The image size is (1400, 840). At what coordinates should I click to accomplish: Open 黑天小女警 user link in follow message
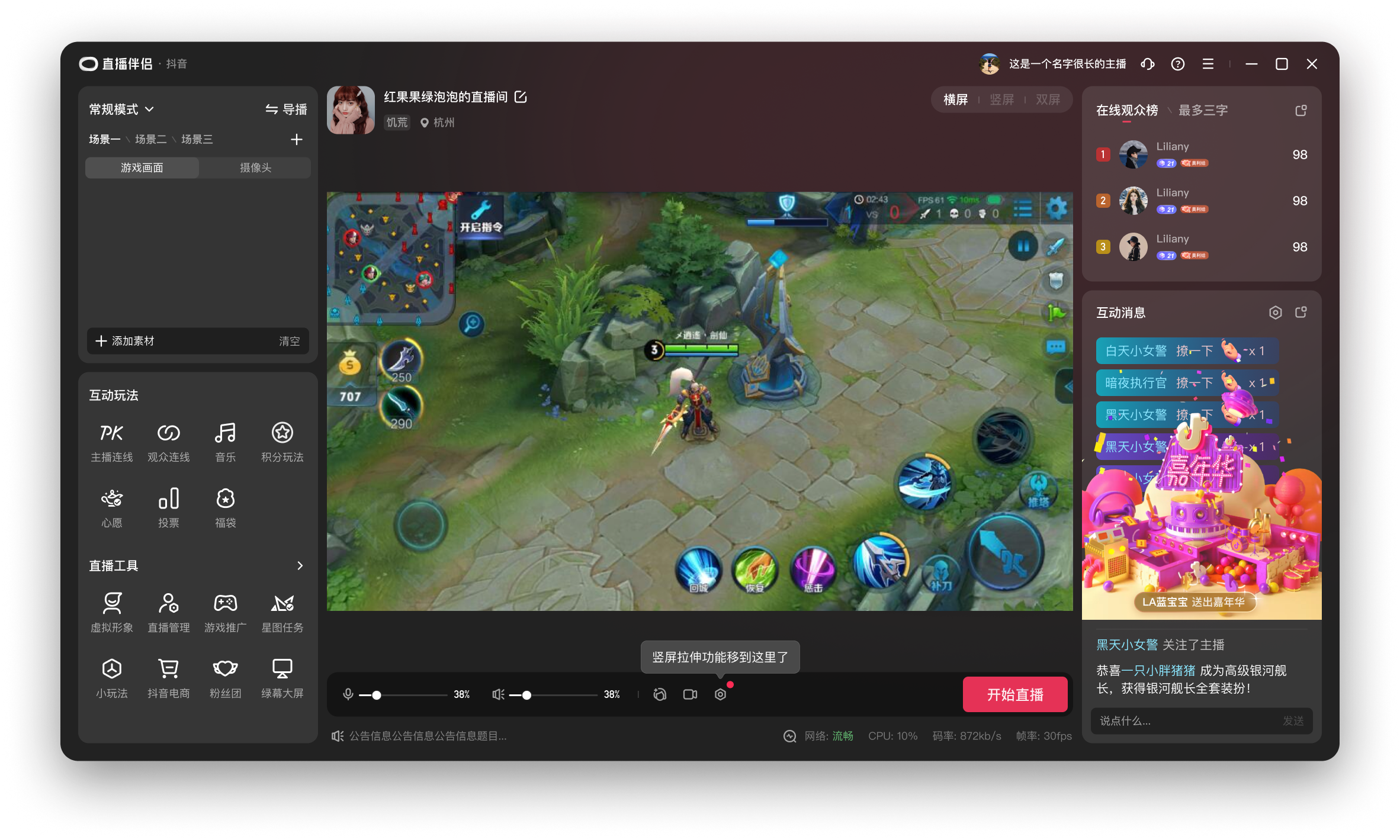coord(1126,645)
